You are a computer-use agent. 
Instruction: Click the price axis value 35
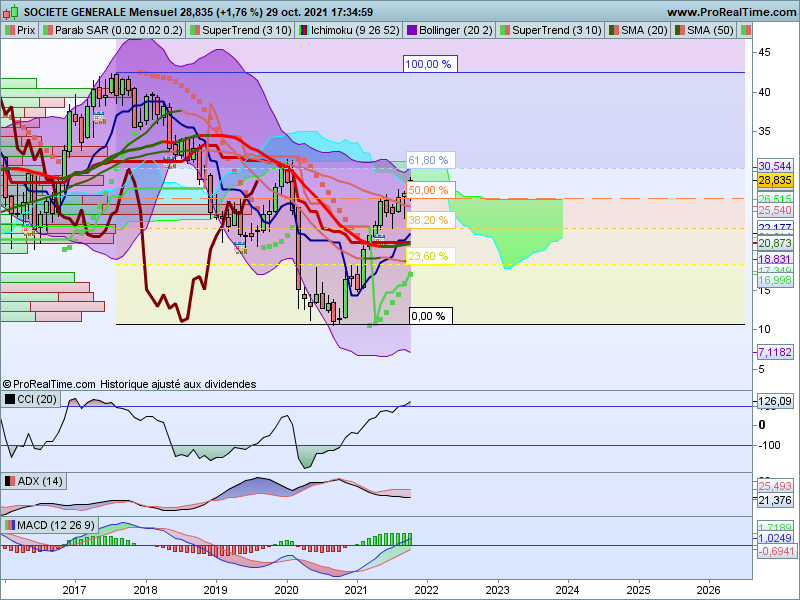764,131
